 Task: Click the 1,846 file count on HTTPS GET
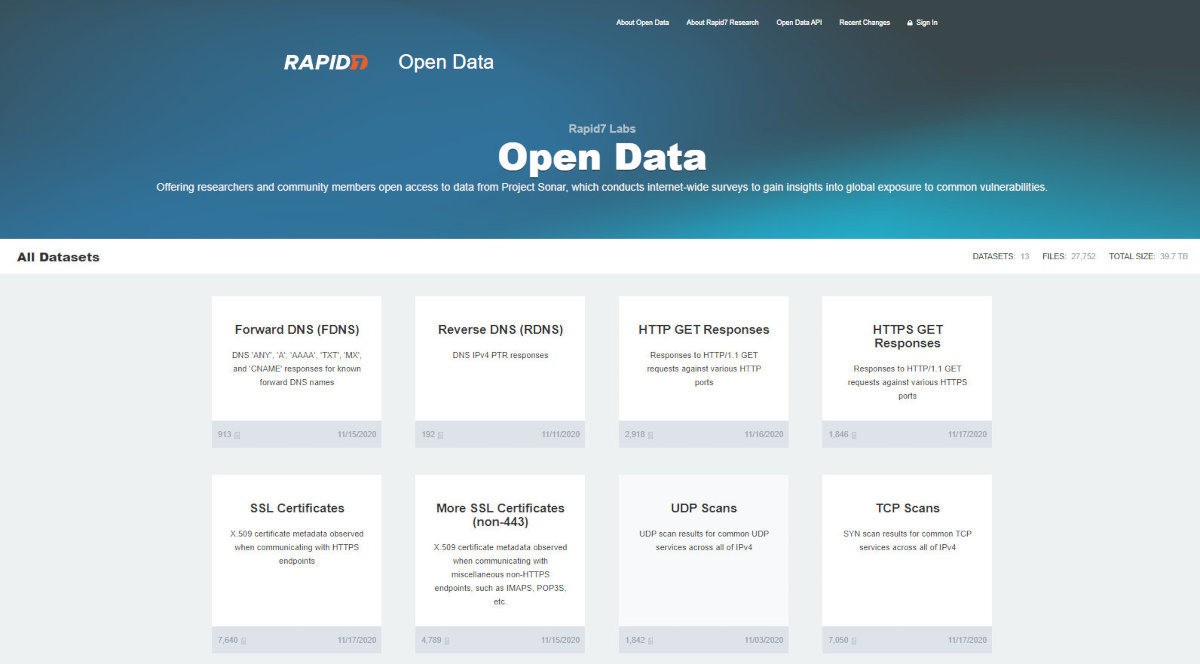(x=839, y=435)
